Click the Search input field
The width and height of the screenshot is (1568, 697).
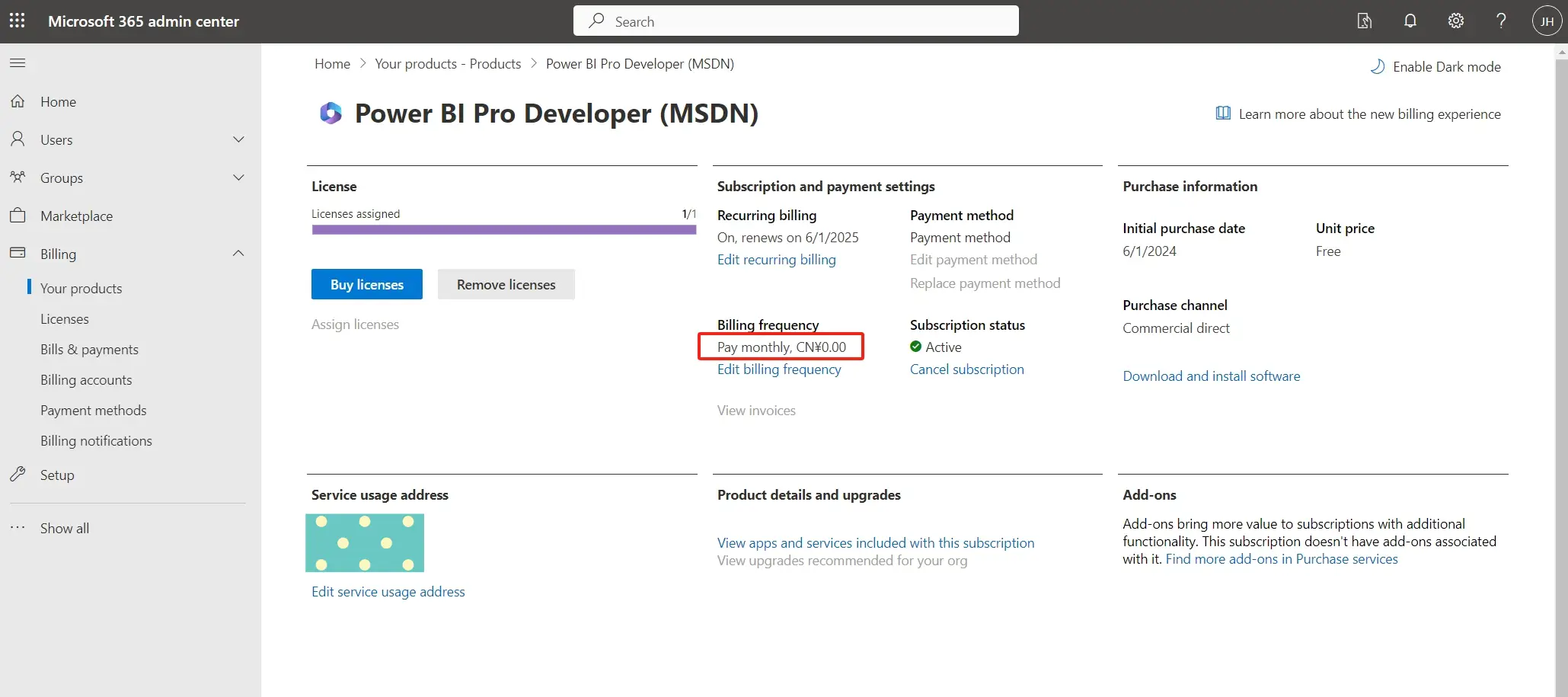796,21
